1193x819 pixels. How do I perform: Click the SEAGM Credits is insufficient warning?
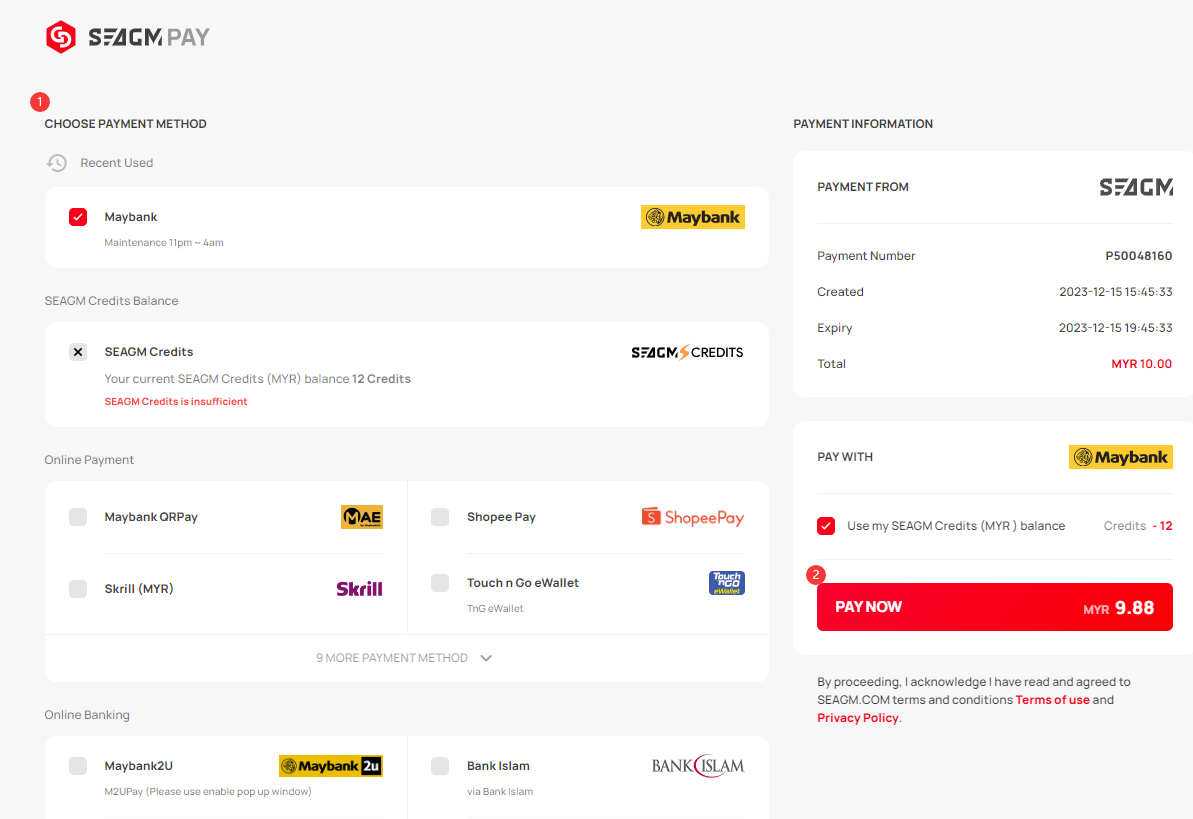coord(176,401)
